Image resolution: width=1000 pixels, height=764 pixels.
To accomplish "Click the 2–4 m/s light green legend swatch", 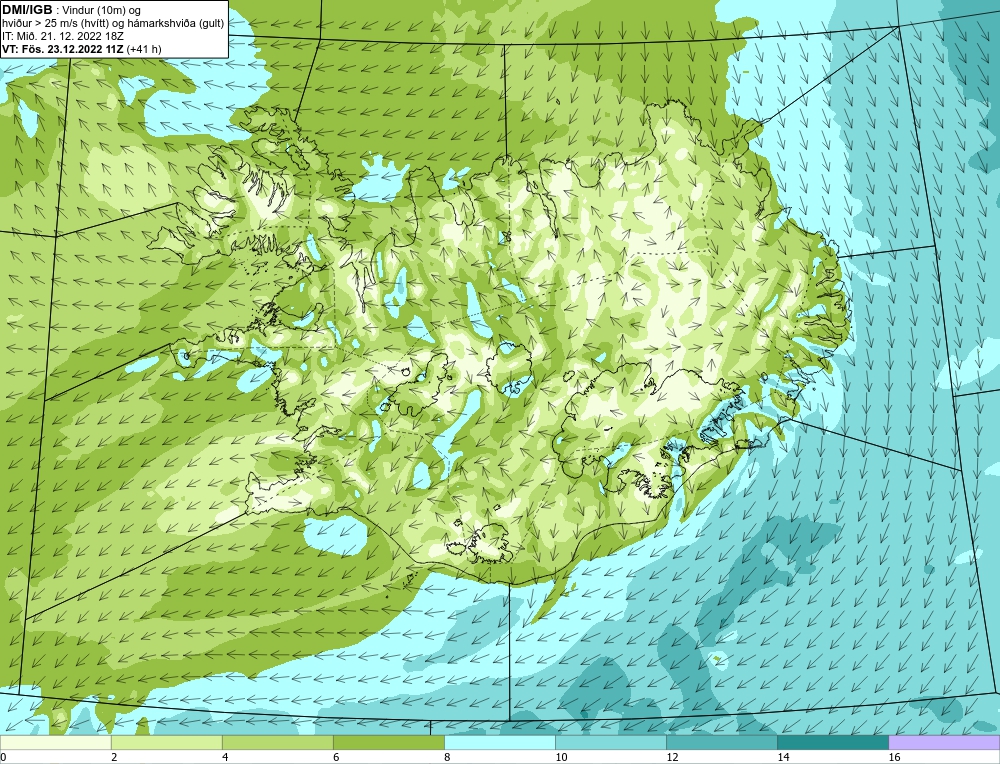I will tap(166, 743).
